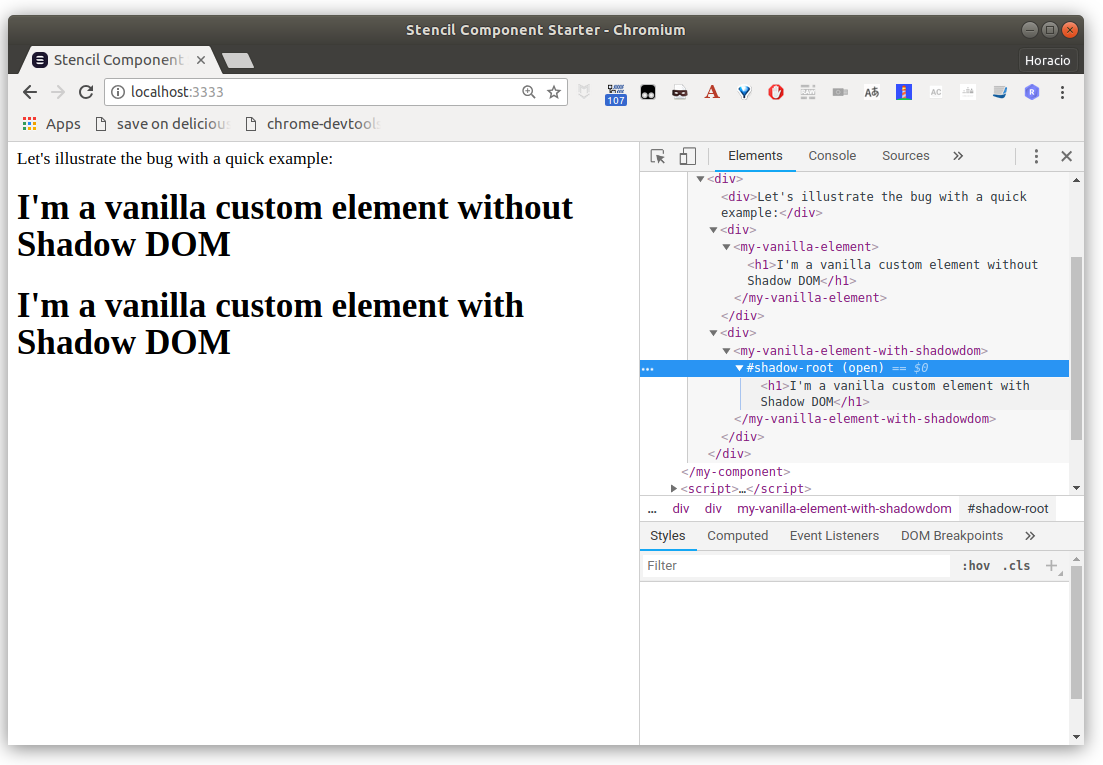Toggle the device toolbar in DevTools

tap(687, 156)
